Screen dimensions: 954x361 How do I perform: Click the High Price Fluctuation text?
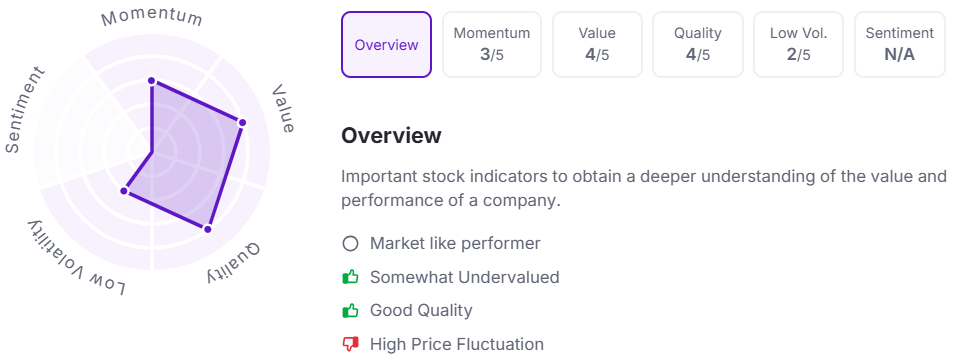[457, 345]
